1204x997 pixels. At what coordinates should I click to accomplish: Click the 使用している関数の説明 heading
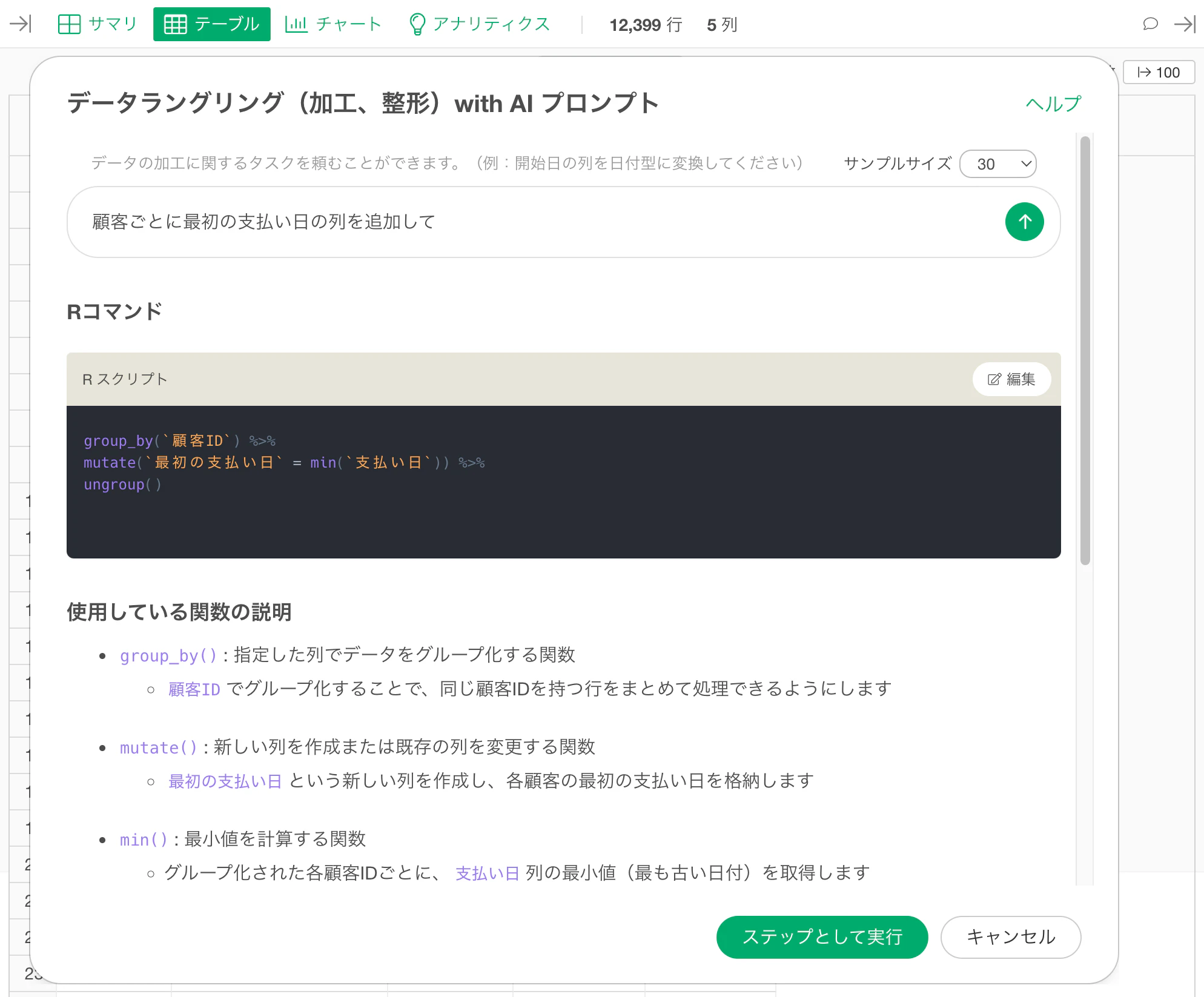click(x=179, y=612)
